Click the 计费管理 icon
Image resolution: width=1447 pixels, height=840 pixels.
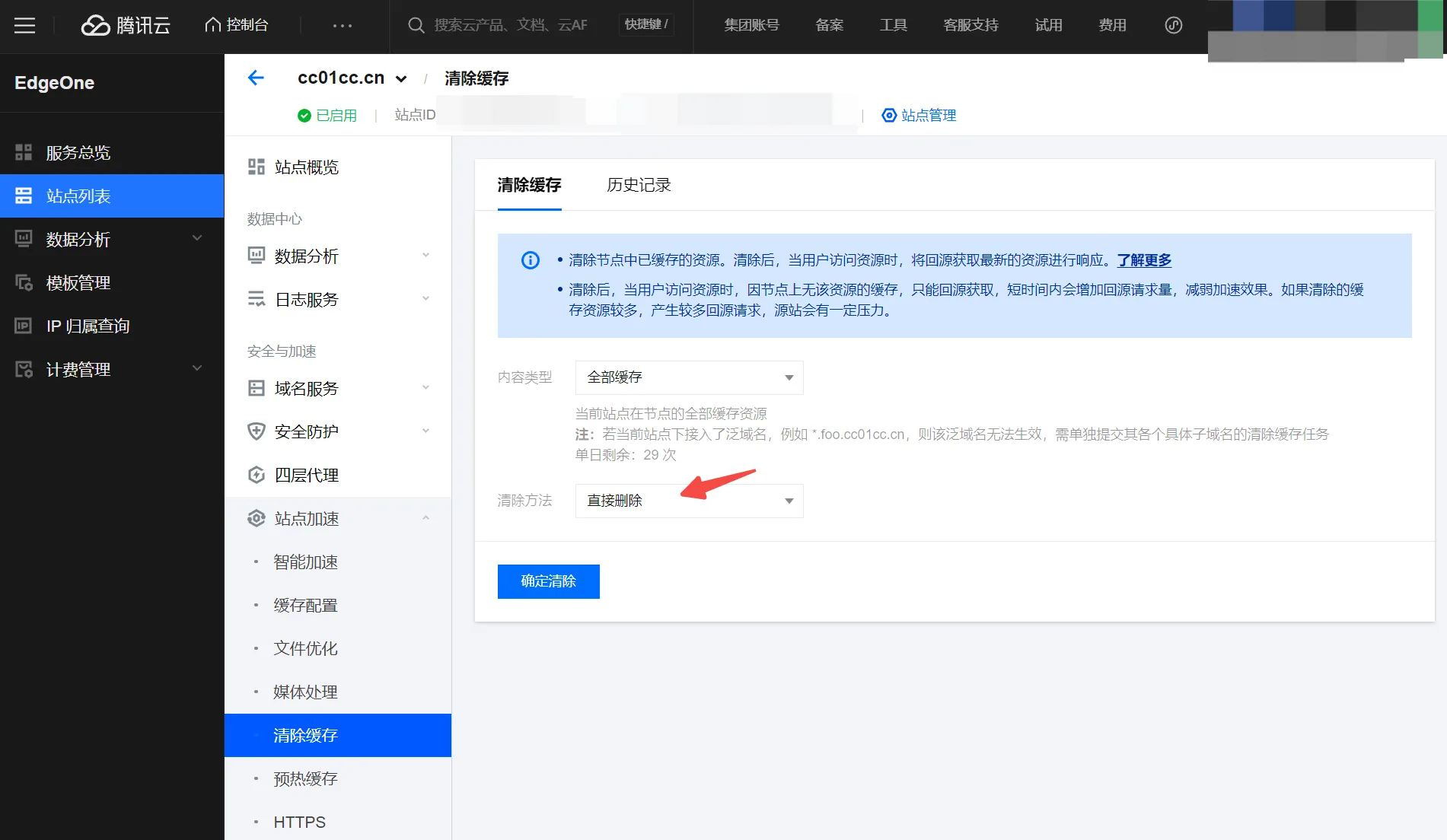click(24, 369)
